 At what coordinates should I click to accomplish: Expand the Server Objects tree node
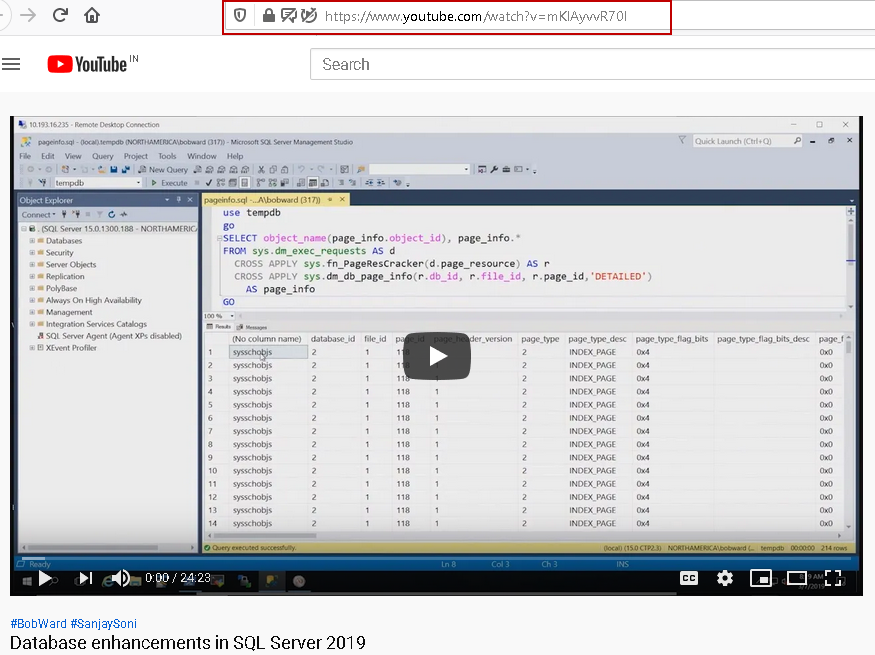click(32, 264)
